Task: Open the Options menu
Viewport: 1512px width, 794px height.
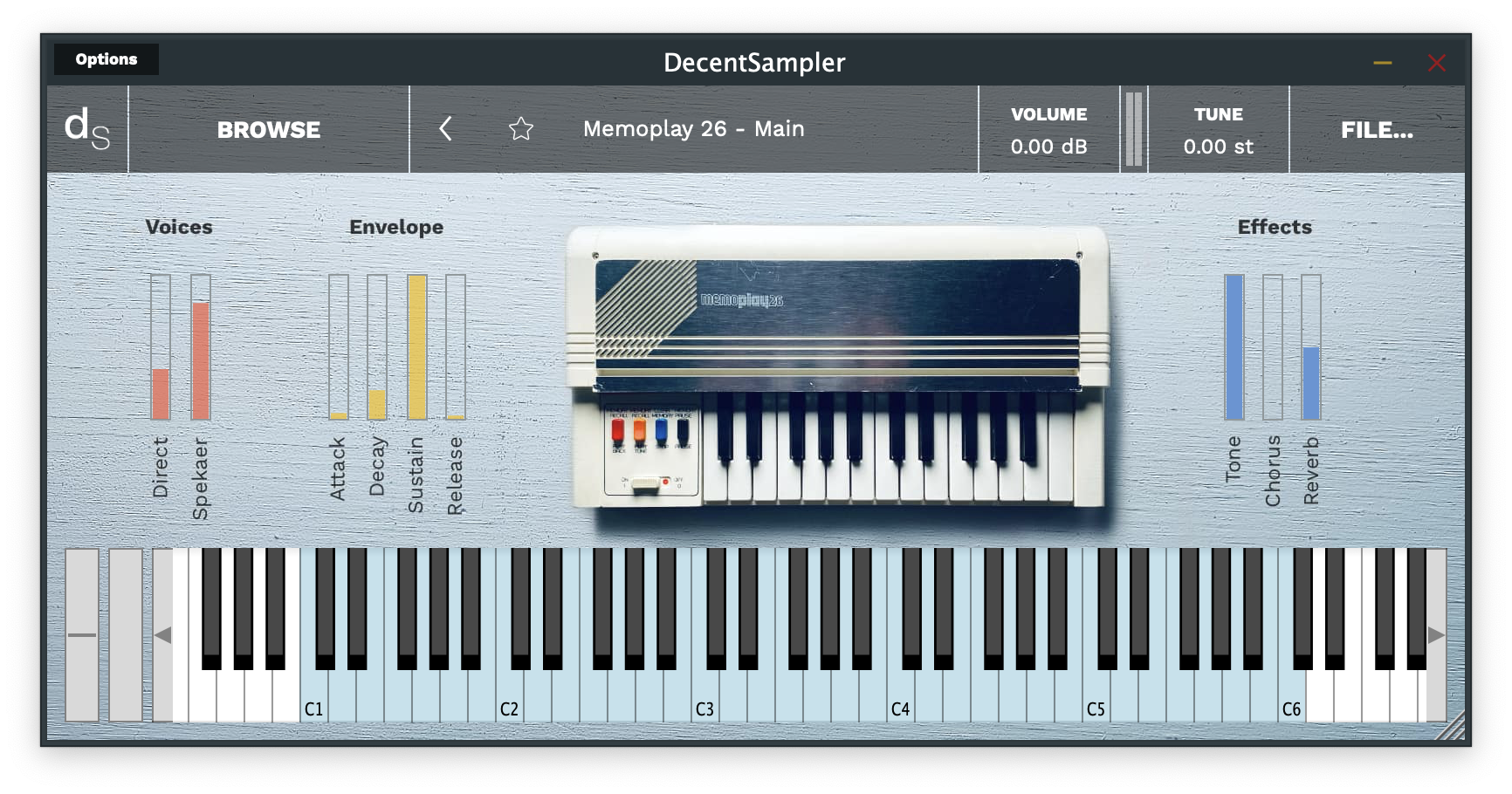Action: click(x=106, y=59)
